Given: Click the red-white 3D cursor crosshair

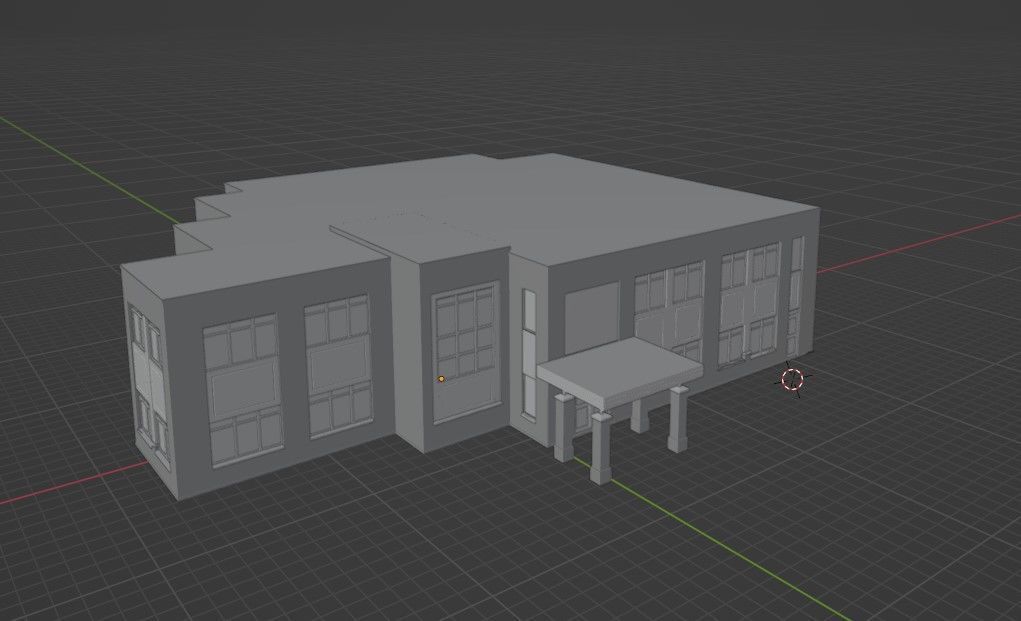Looking at the screenshot, I should tap(792, 380).
